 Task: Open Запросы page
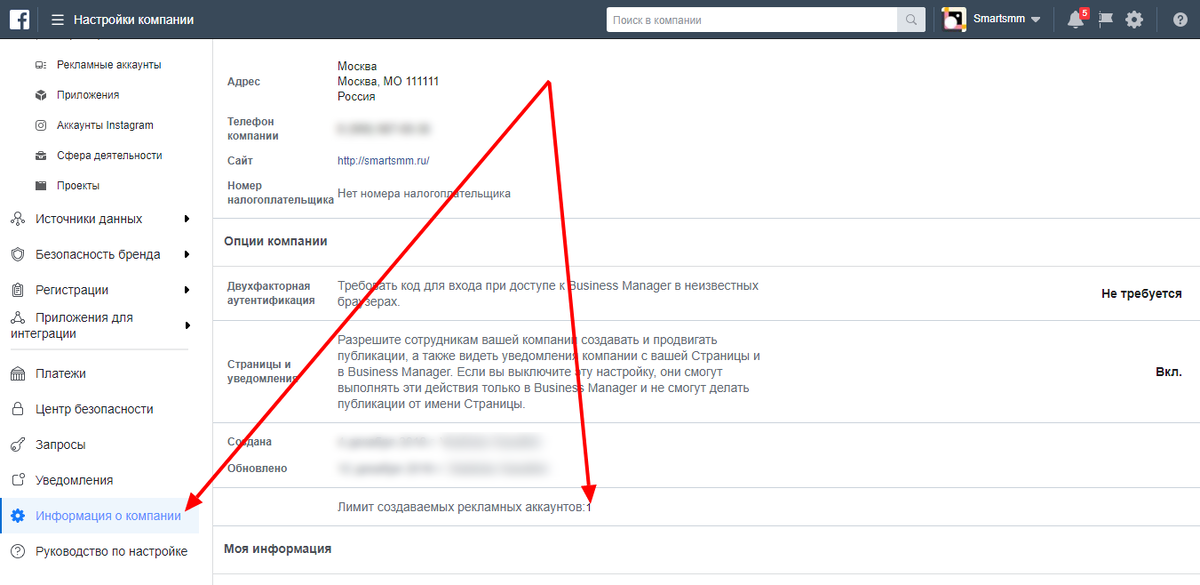coord(60,444)
